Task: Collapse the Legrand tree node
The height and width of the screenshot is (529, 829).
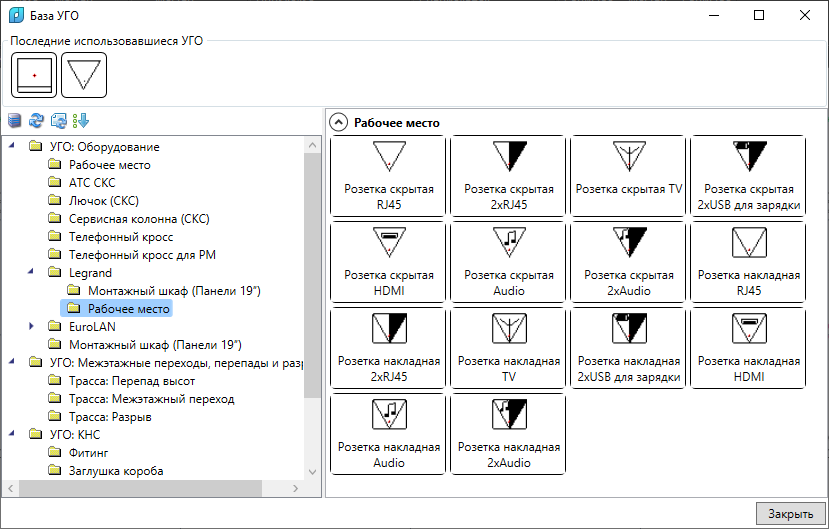Action: 32,273
